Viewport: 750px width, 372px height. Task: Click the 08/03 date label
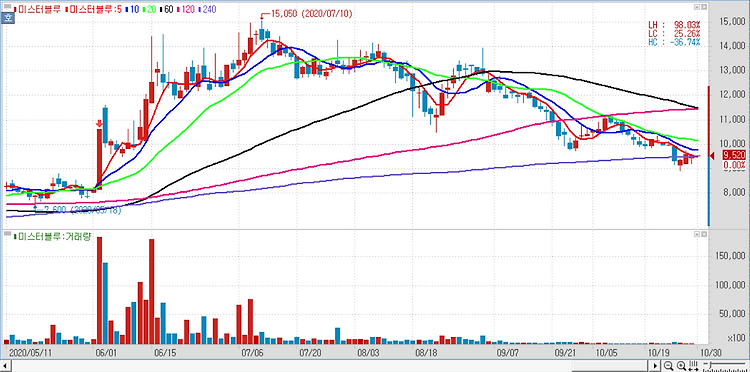pyautogui.click(x=368, y=352)
